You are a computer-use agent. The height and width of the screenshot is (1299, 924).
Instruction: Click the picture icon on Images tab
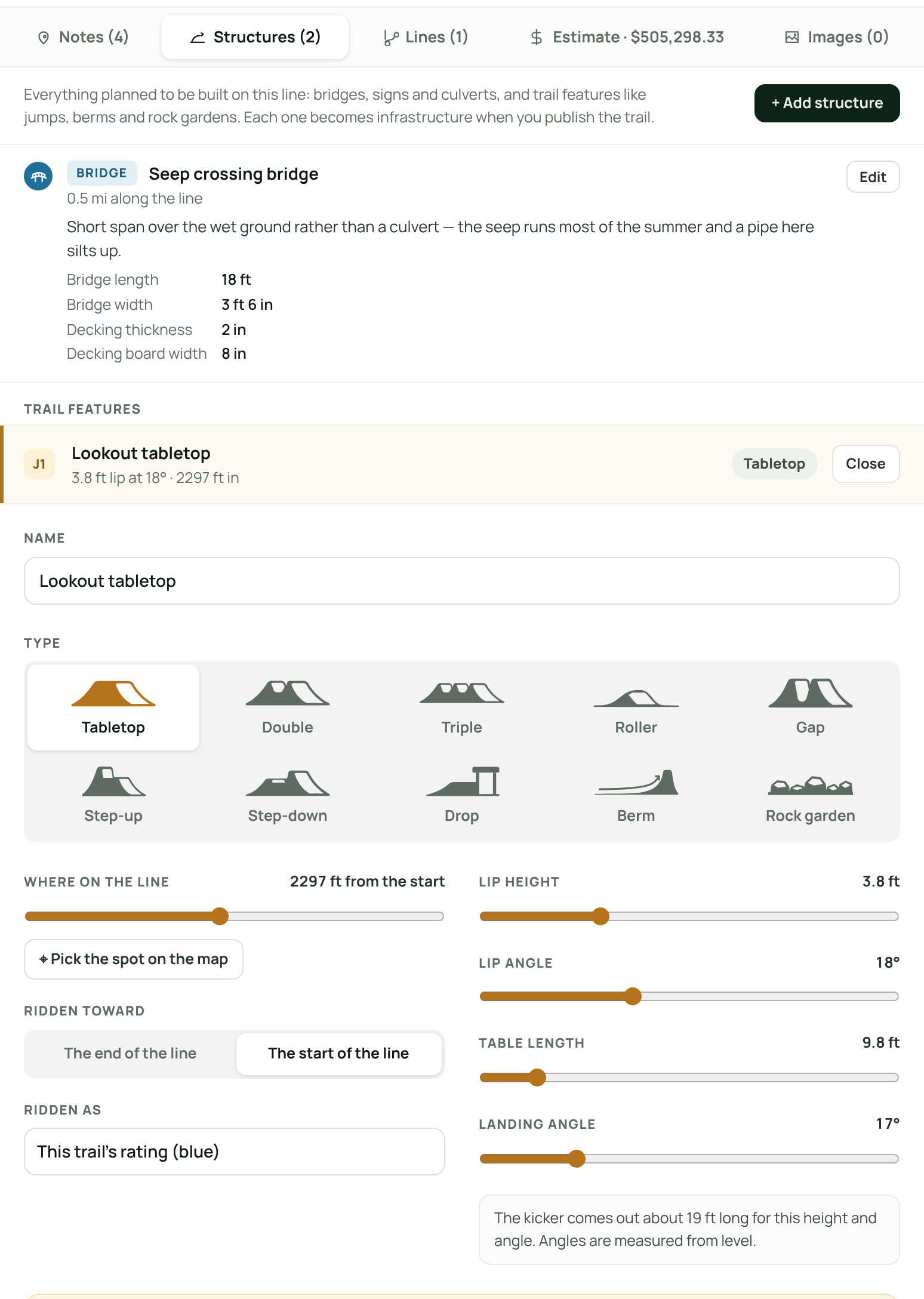coord(792,38)
